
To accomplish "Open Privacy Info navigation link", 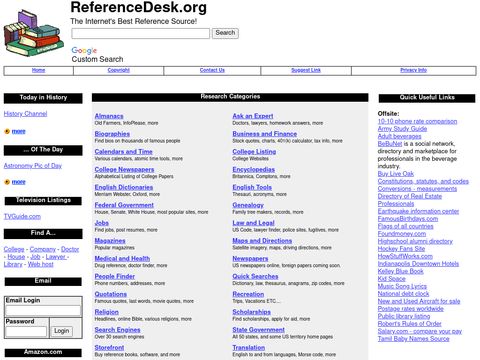I will coord(413,70).
